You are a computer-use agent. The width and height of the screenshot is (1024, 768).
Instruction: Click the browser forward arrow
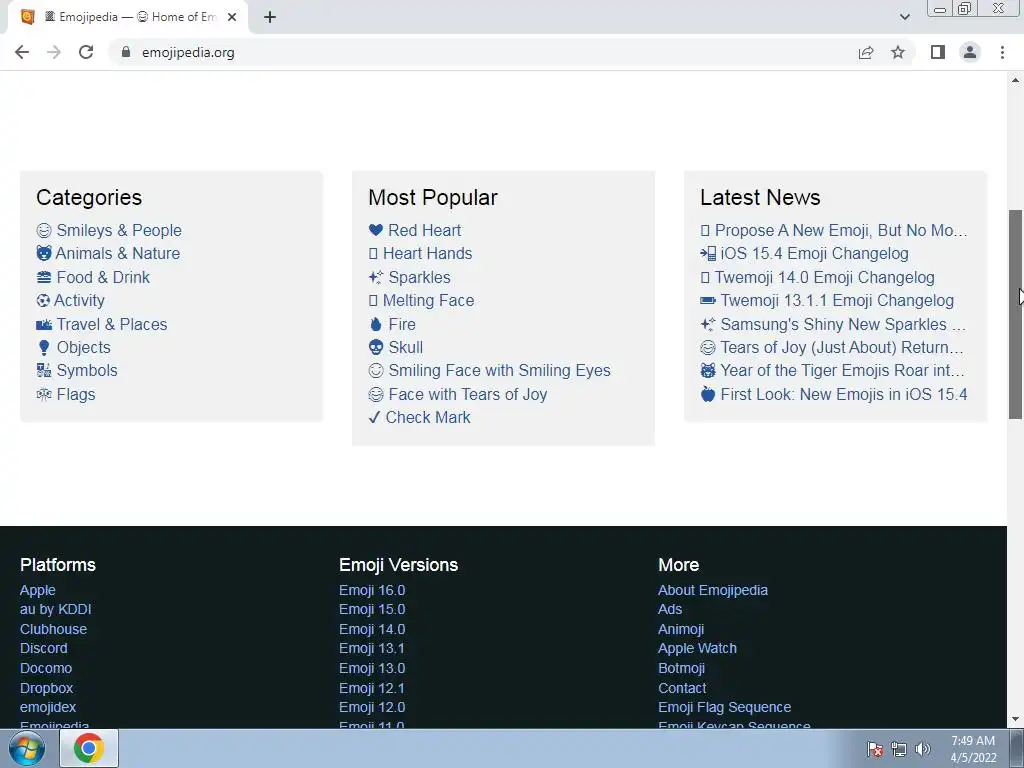coord(54,52)
